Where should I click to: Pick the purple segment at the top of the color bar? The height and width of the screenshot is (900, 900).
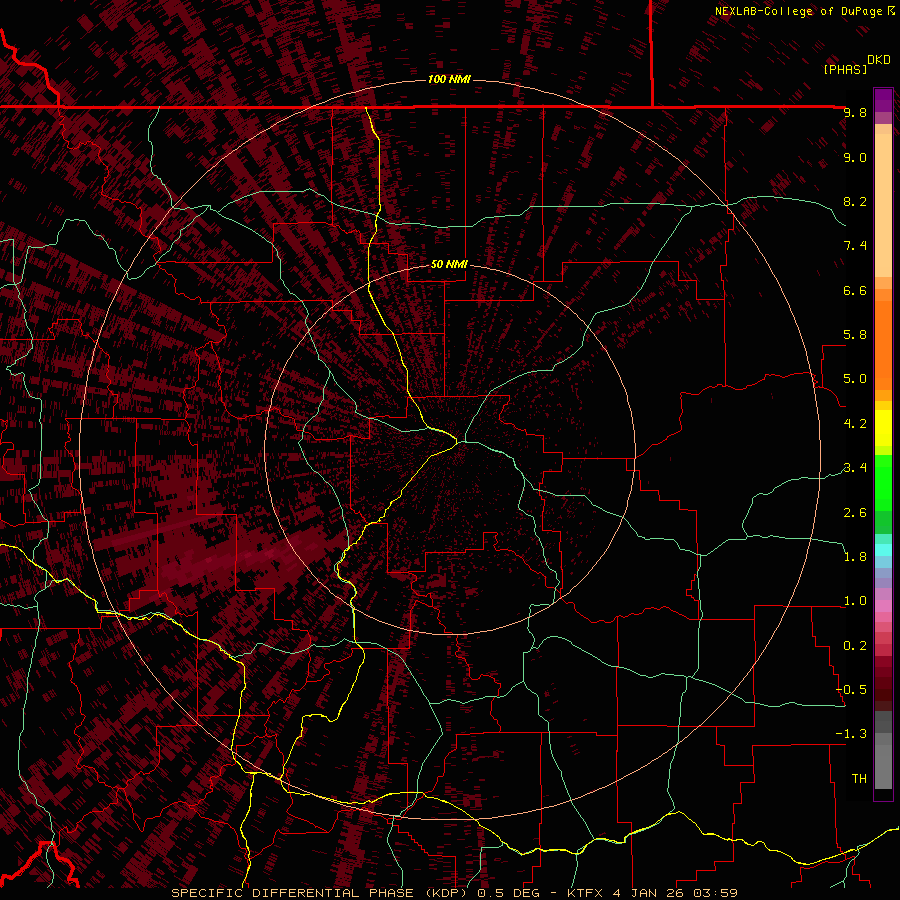pyautogui.click(x=883, y=100)
